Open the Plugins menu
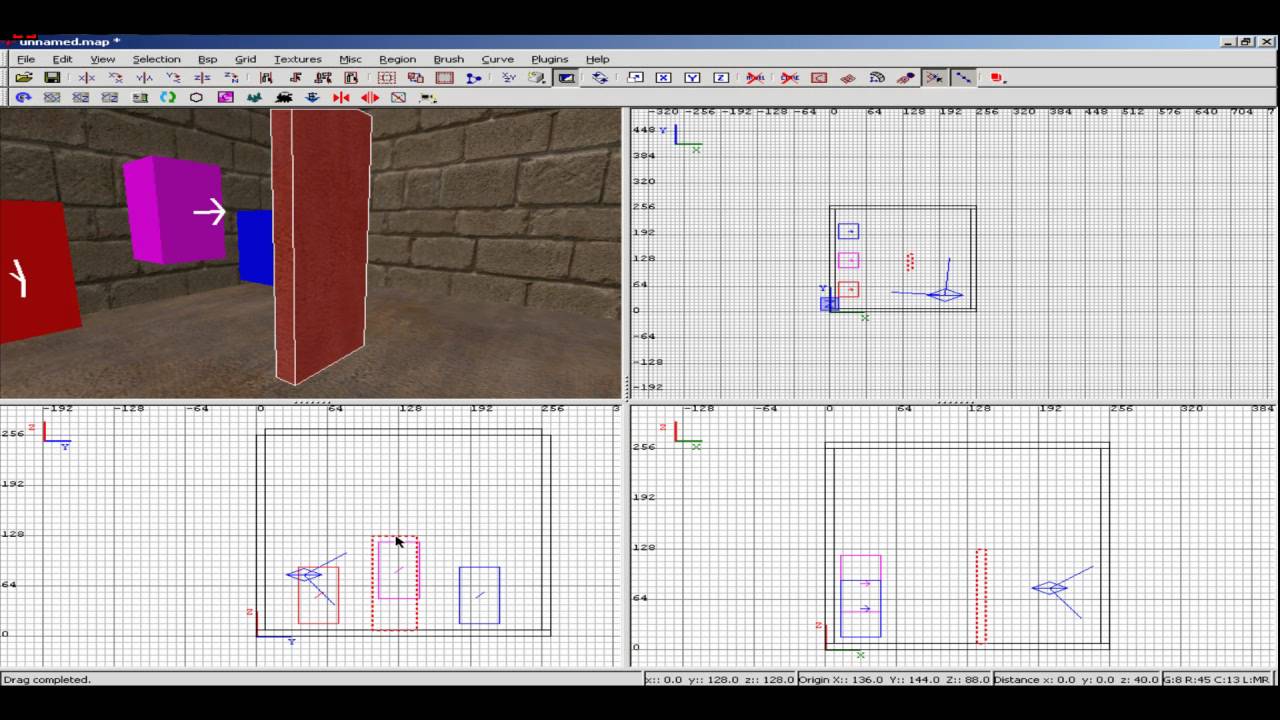1280x720 pixels. tap(550, 59)
